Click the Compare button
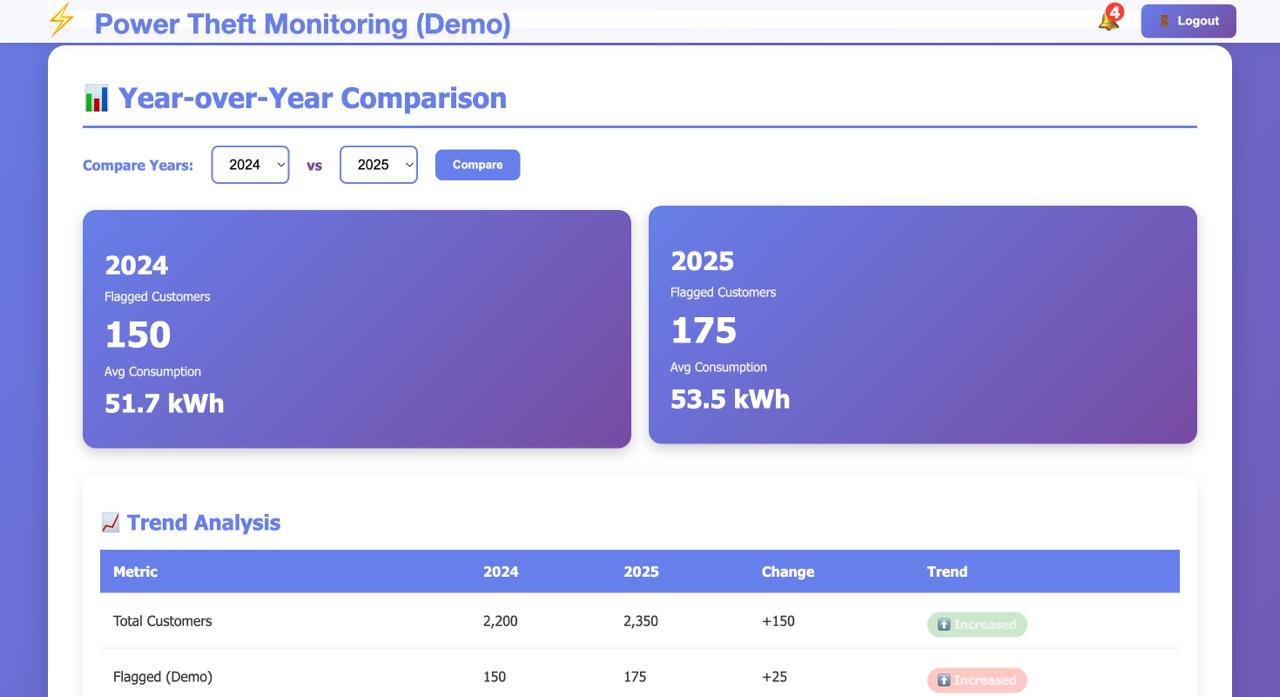Viewport: 1280px width, 697px height. (477, 165)
